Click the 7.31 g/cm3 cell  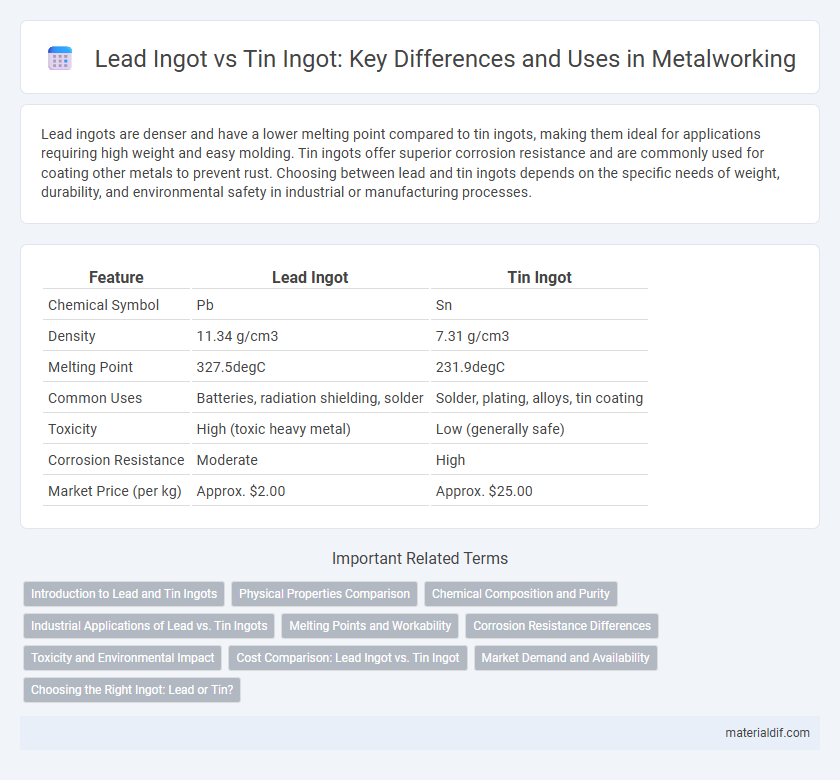click(472, 336)
